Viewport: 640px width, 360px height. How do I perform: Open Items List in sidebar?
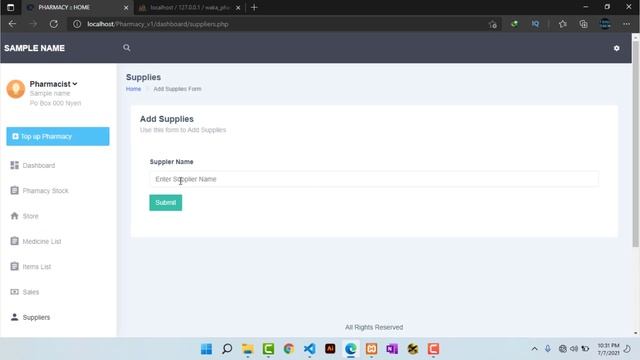coord(37,267)
